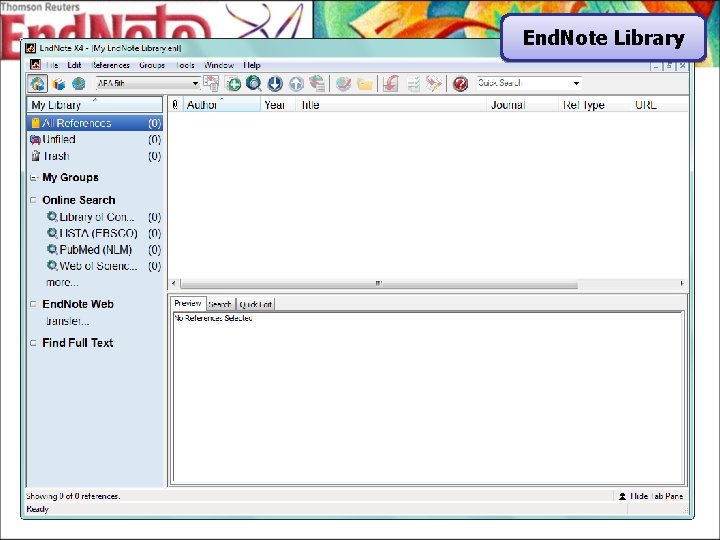Switch to the Quick Edit tab
This screenshot has width=720, height=540.
click(x=255, y=304)
